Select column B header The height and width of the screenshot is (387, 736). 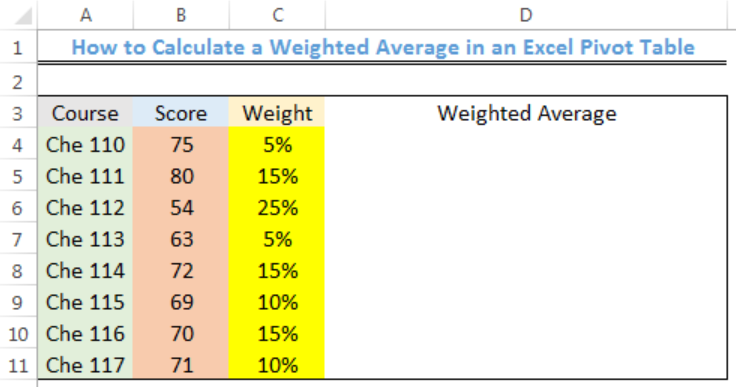point(181,15)
